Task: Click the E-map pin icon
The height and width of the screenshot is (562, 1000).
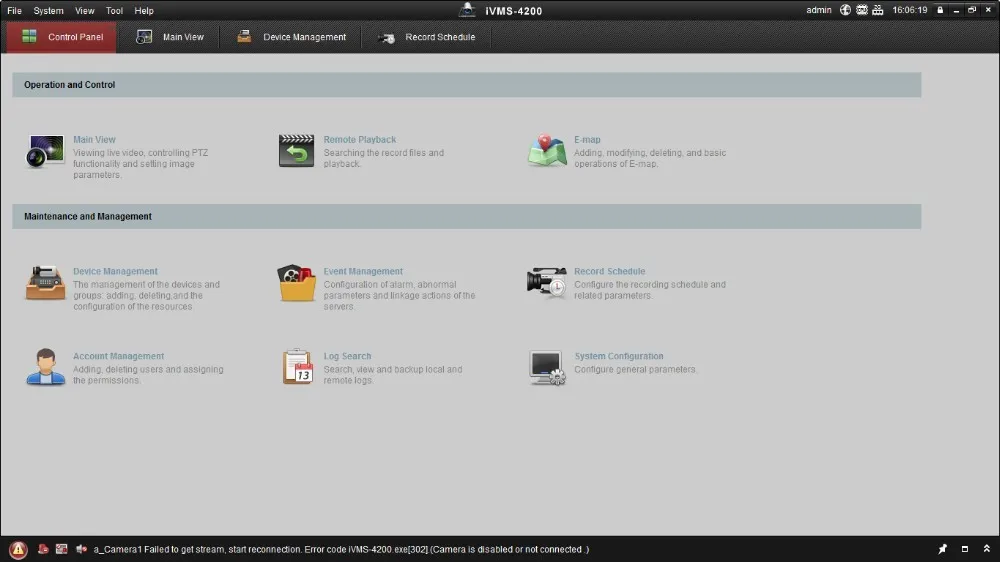Action: [x=547, y=151]
